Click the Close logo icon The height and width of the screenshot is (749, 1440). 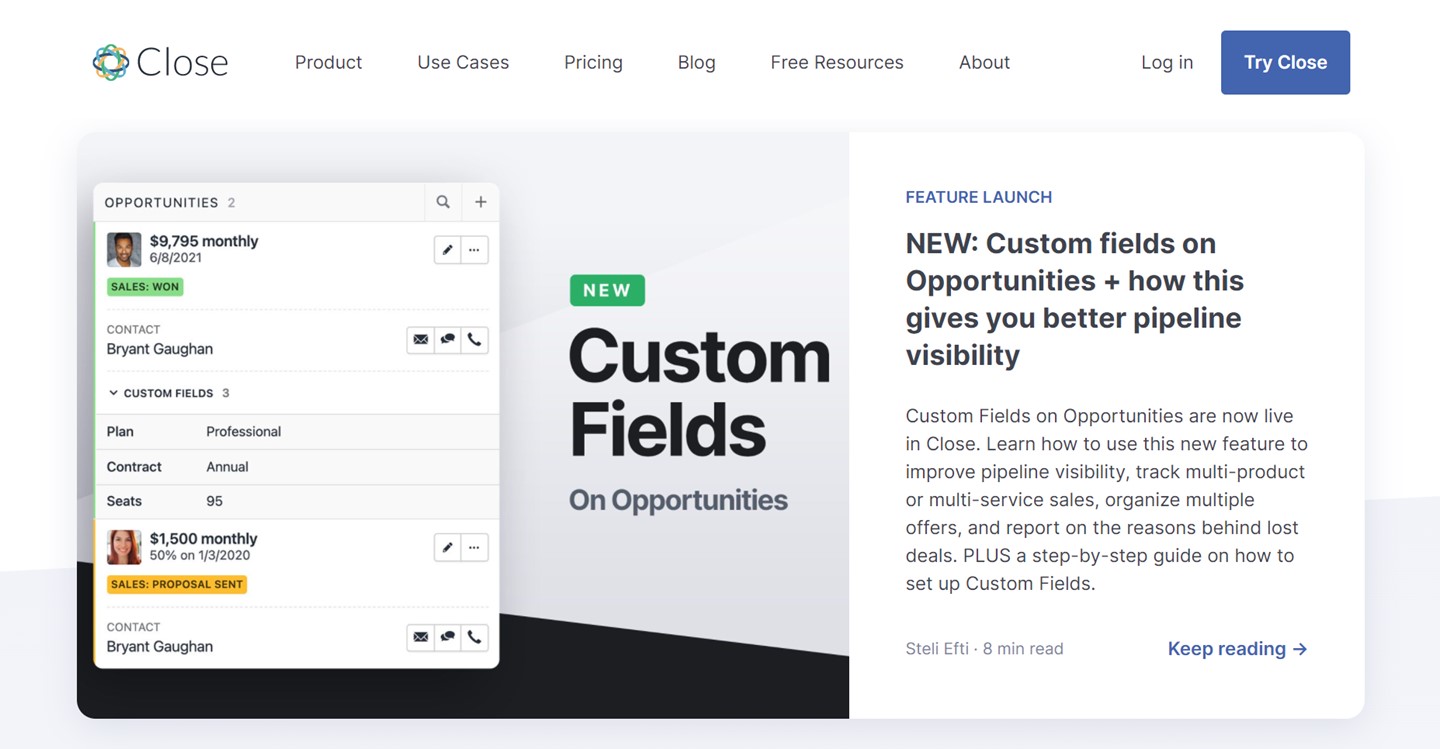111,62
